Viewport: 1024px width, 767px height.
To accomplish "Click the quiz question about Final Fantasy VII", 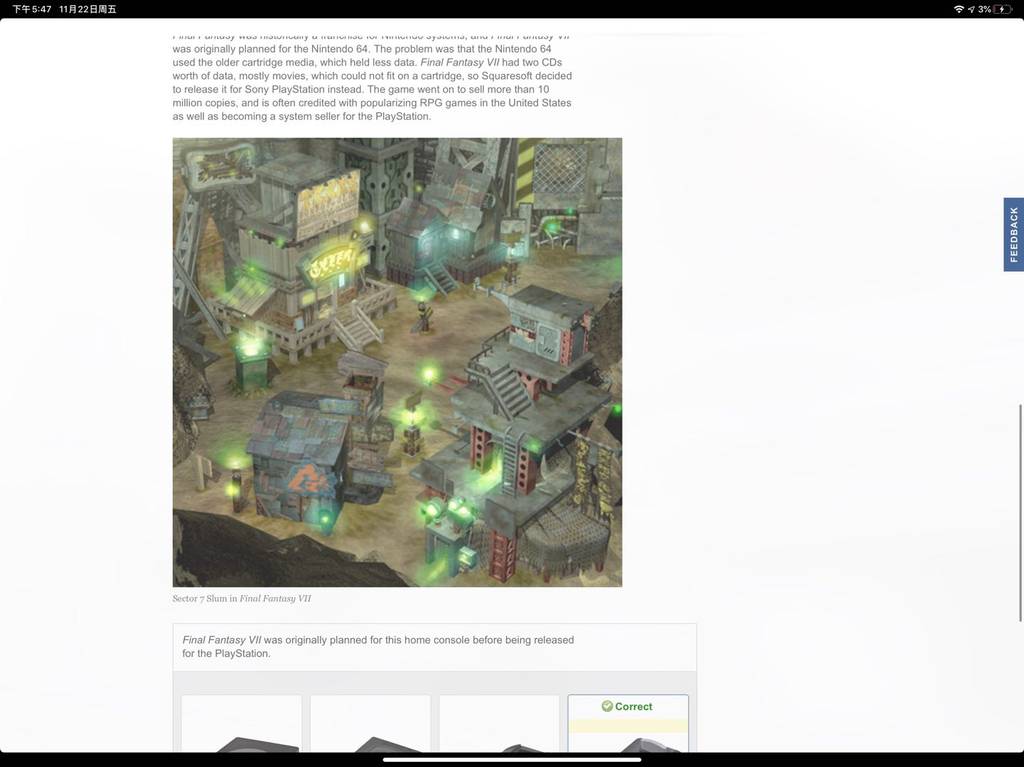I will pos(378,647).
